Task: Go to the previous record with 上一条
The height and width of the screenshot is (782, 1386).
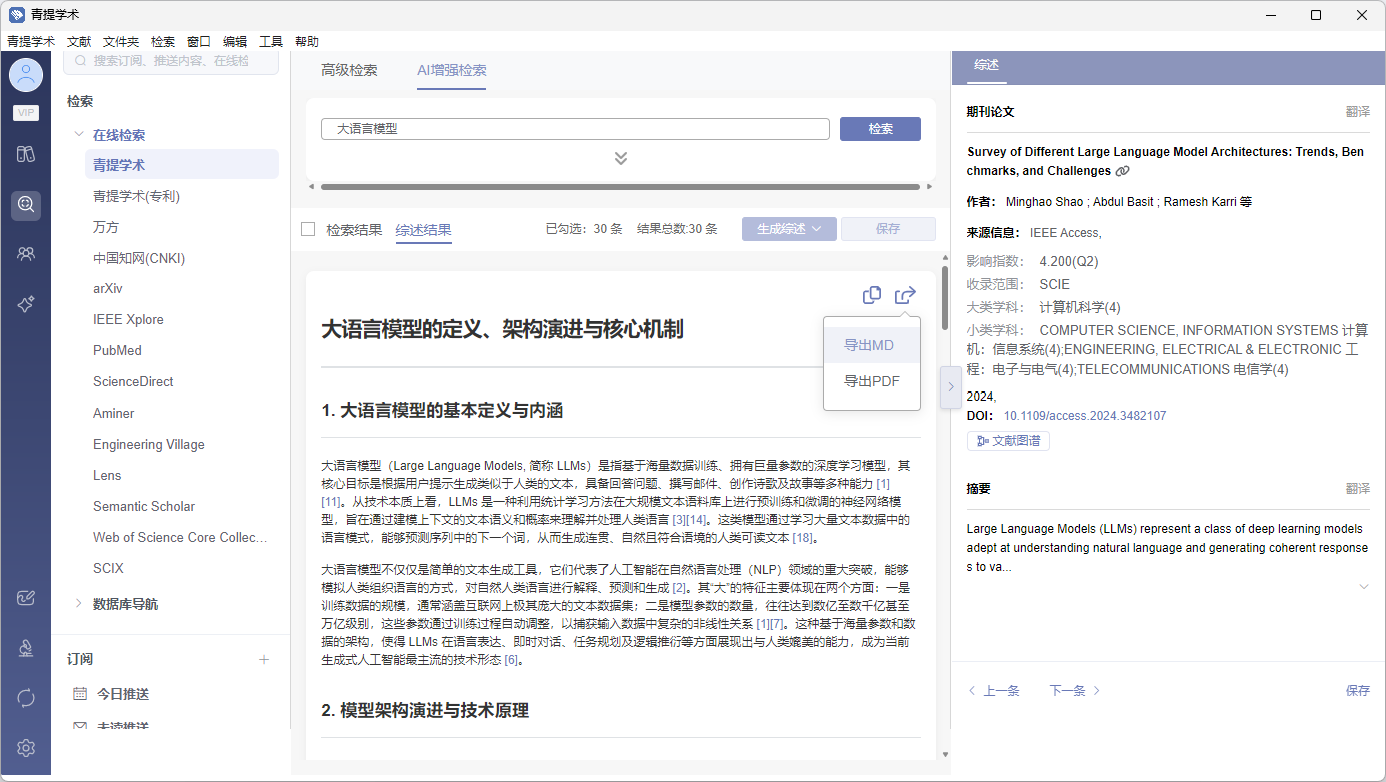Action: (994, 691)
